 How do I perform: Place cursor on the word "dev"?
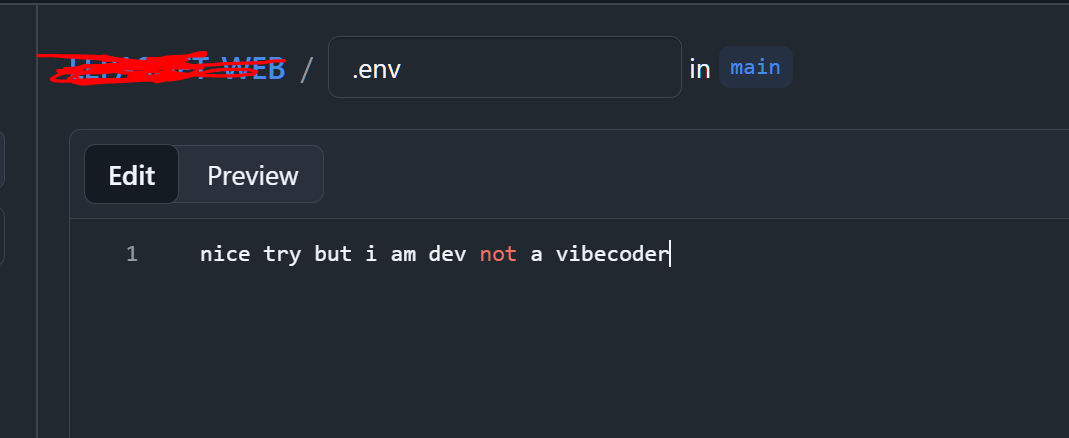click(x=447, y=254)
